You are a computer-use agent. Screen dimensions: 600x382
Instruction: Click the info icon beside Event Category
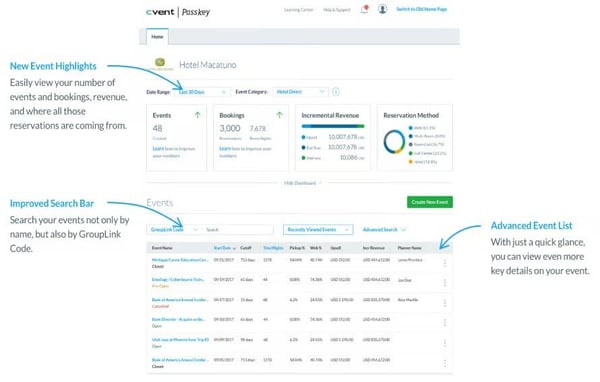coord(336,92)
